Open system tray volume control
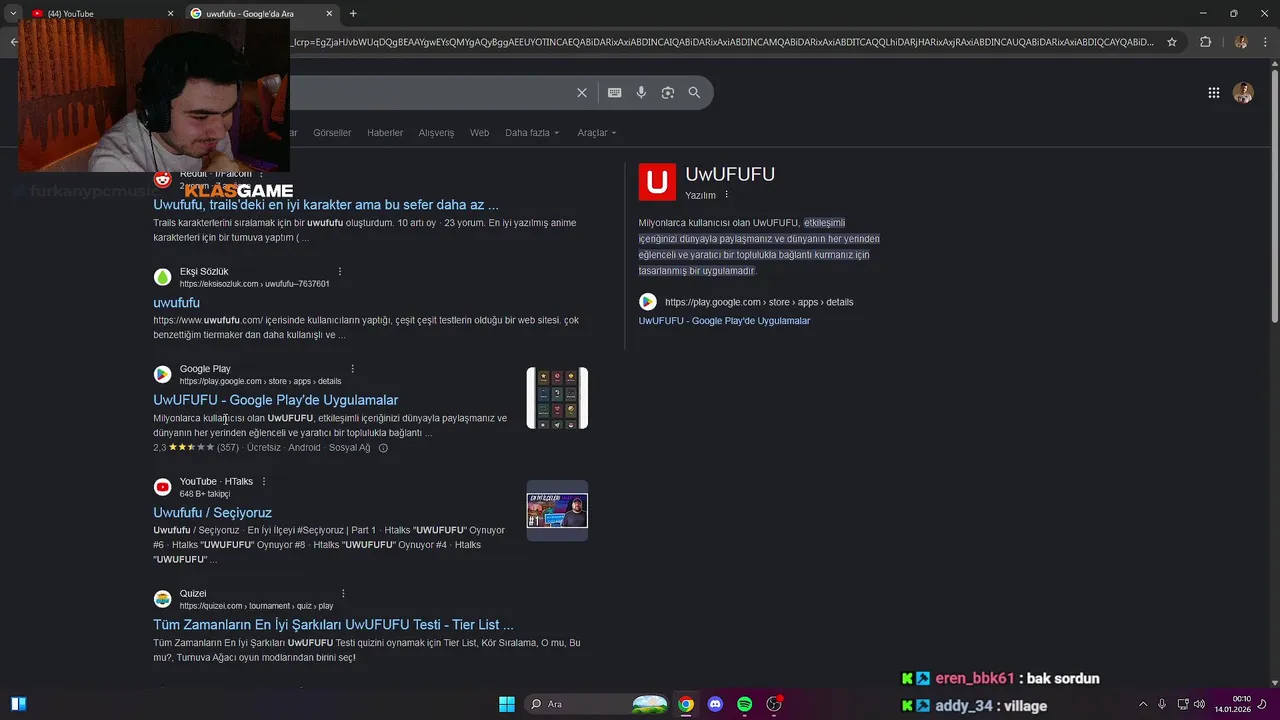Image resolution: width=1280 pixels, height=720 pixels. tap(1200, 704)
